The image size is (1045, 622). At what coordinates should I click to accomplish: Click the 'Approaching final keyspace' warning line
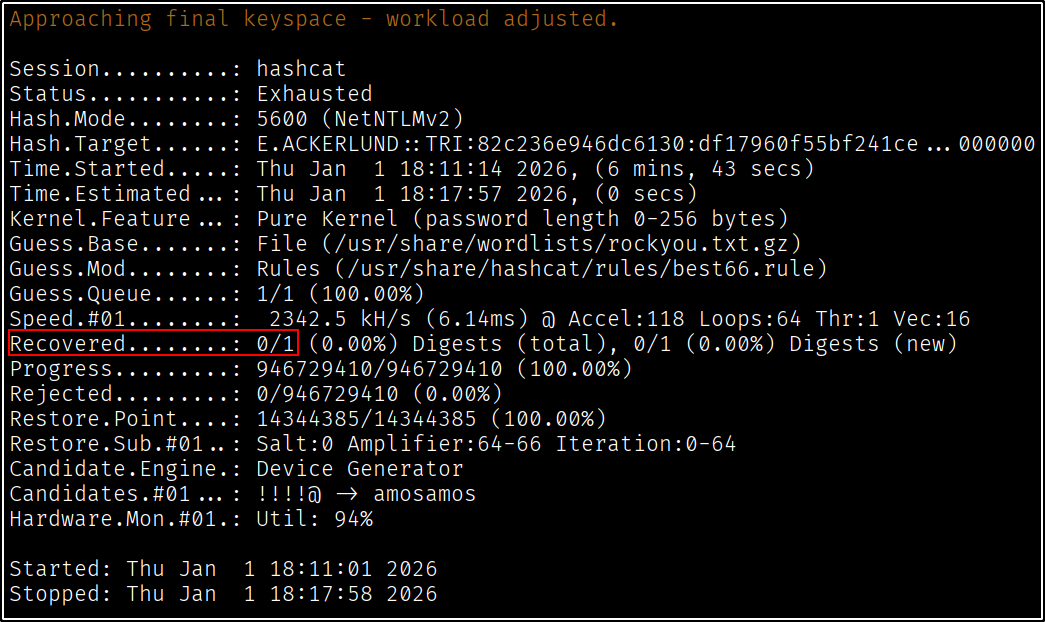click(313, 19)
